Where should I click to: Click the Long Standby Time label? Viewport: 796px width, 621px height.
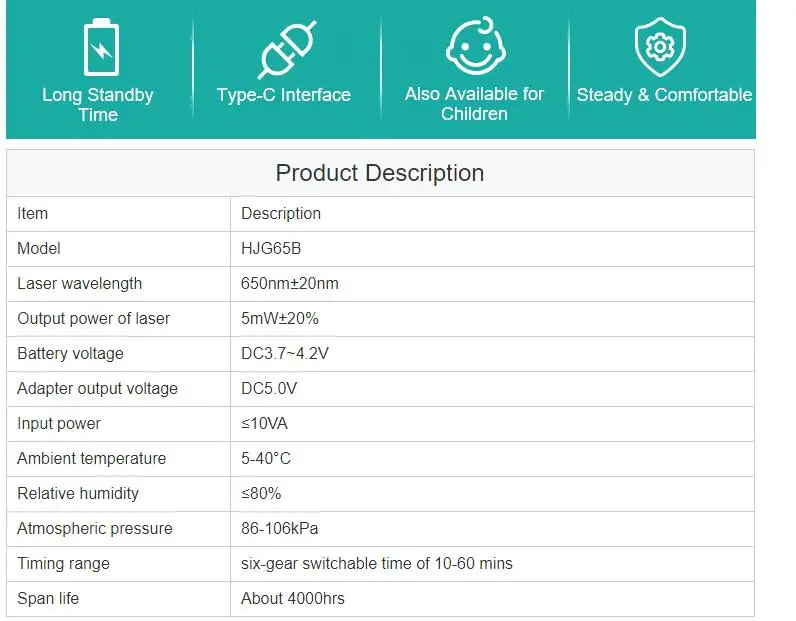(x=98, y=105)
